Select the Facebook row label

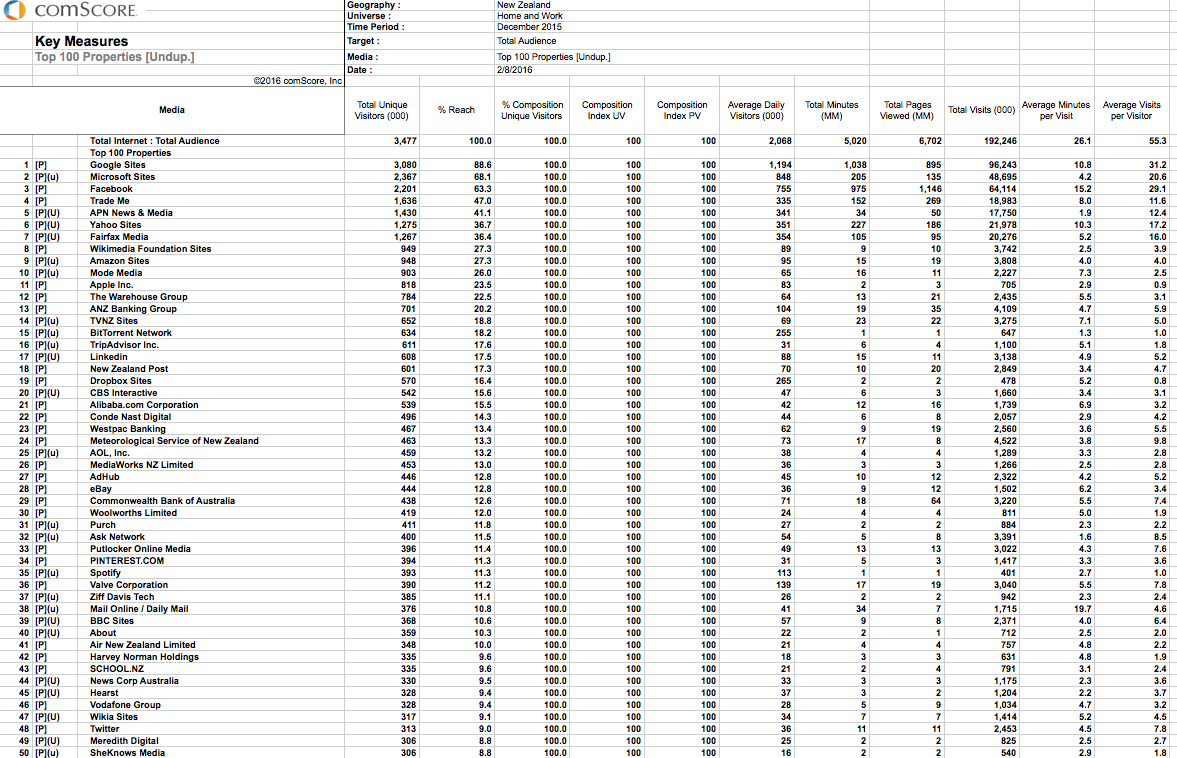coord(111,189)
